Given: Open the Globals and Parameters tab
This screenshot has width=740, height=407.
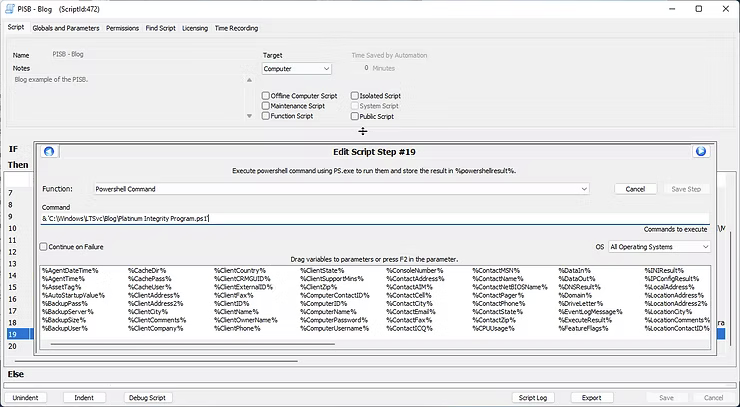Looking at the screenshot, I should (66, 28).
